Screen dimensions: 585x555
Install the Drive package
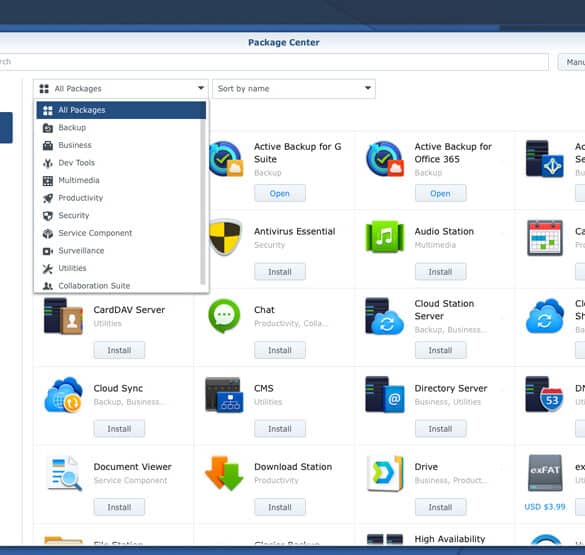(x=440, y=507)
